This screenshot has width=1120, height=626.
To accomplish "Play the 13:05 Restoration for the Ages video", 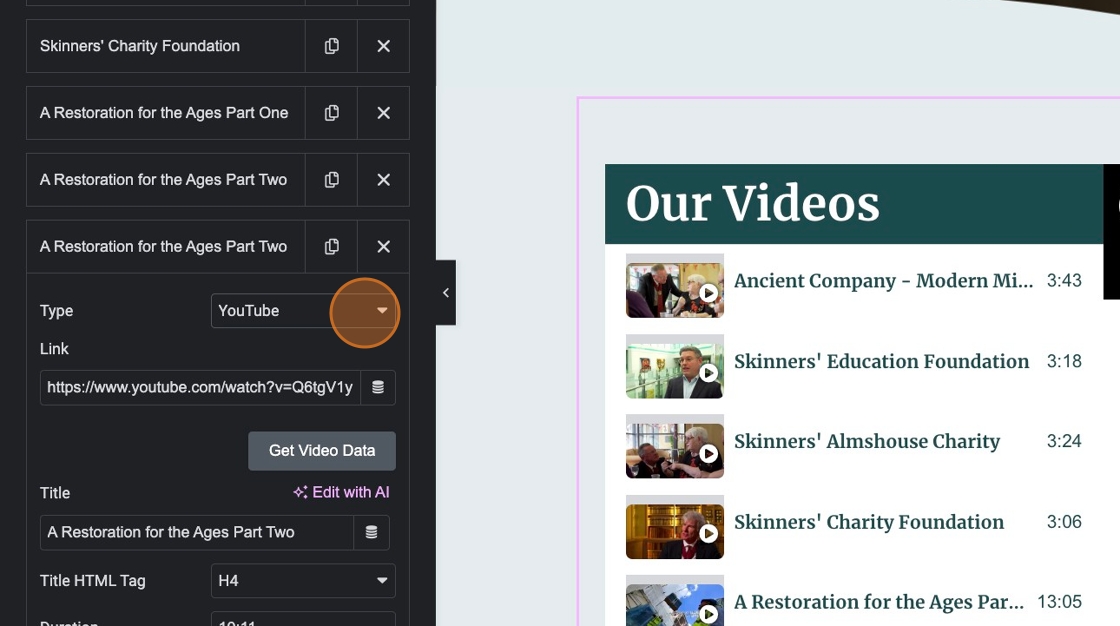I will coord(708,613).
